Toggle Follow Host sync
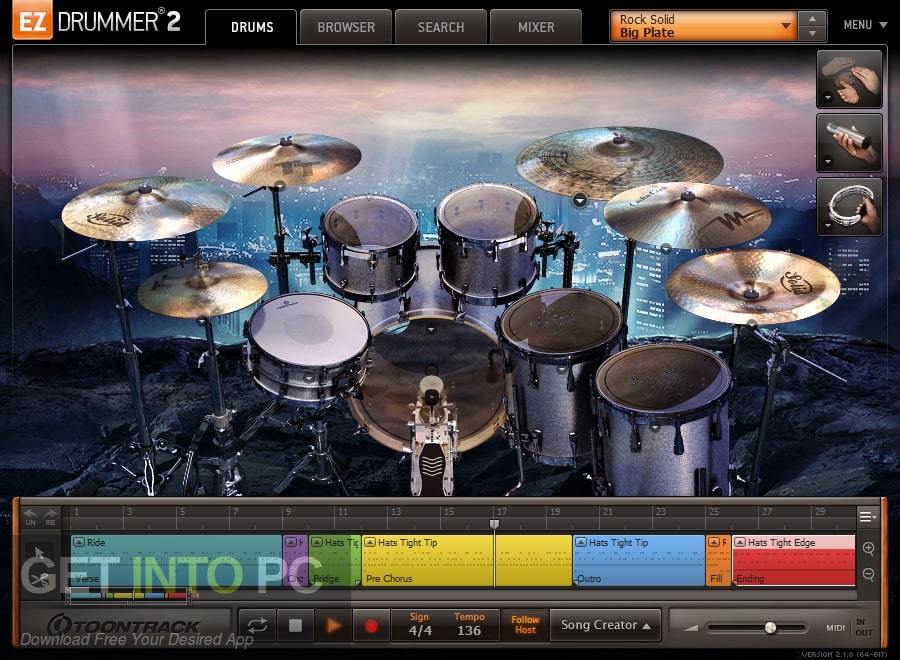 click(525, 624)
